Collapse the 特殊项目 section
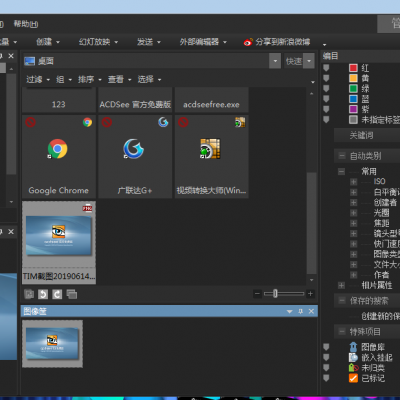The height and width of the screenshot is (400, 400). [x=342, y=331]
